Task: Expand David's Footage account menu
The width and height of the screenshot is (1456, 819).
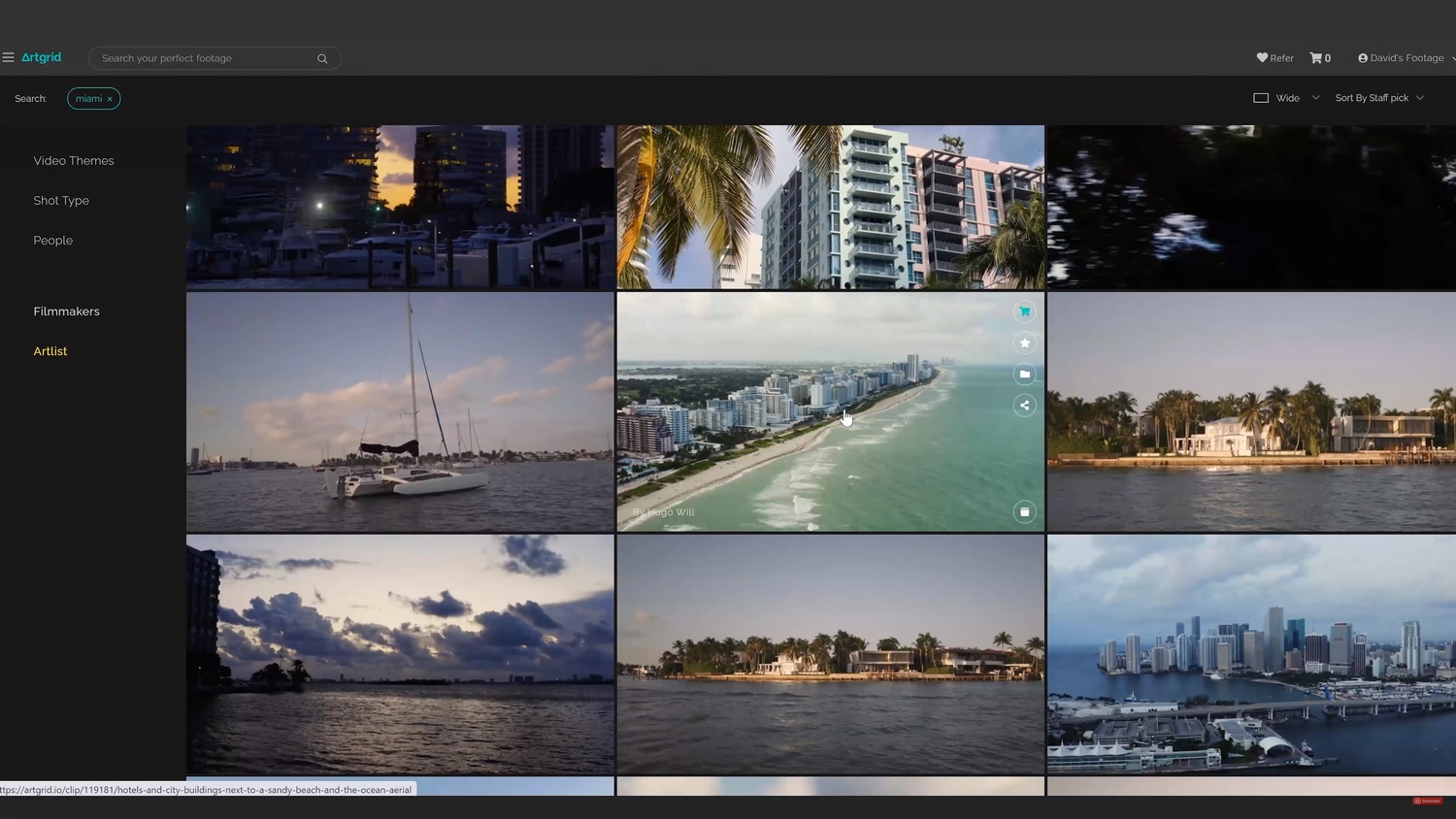Action: tap(1405, 58)
